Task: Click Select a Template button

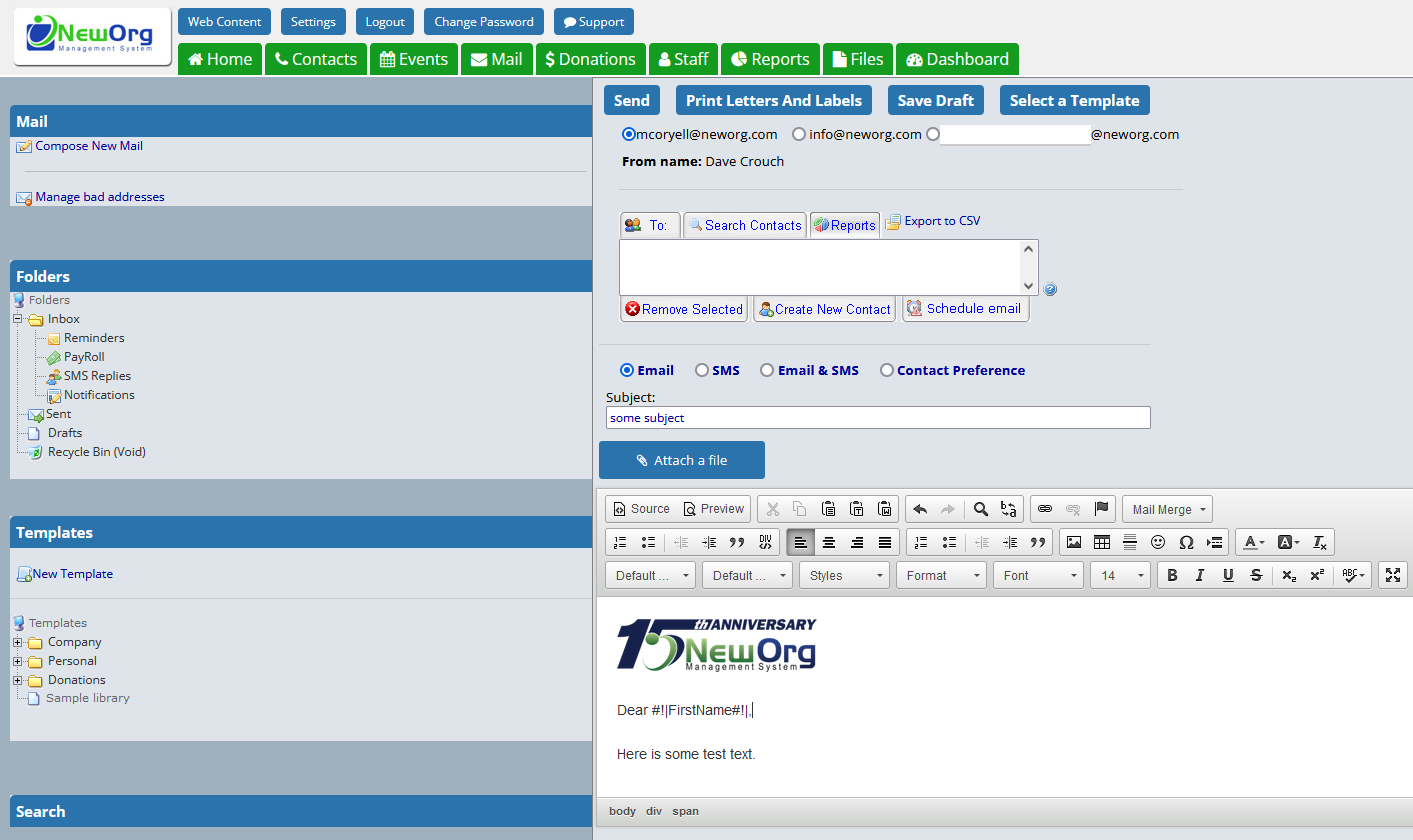Action: click(1075, 100)
